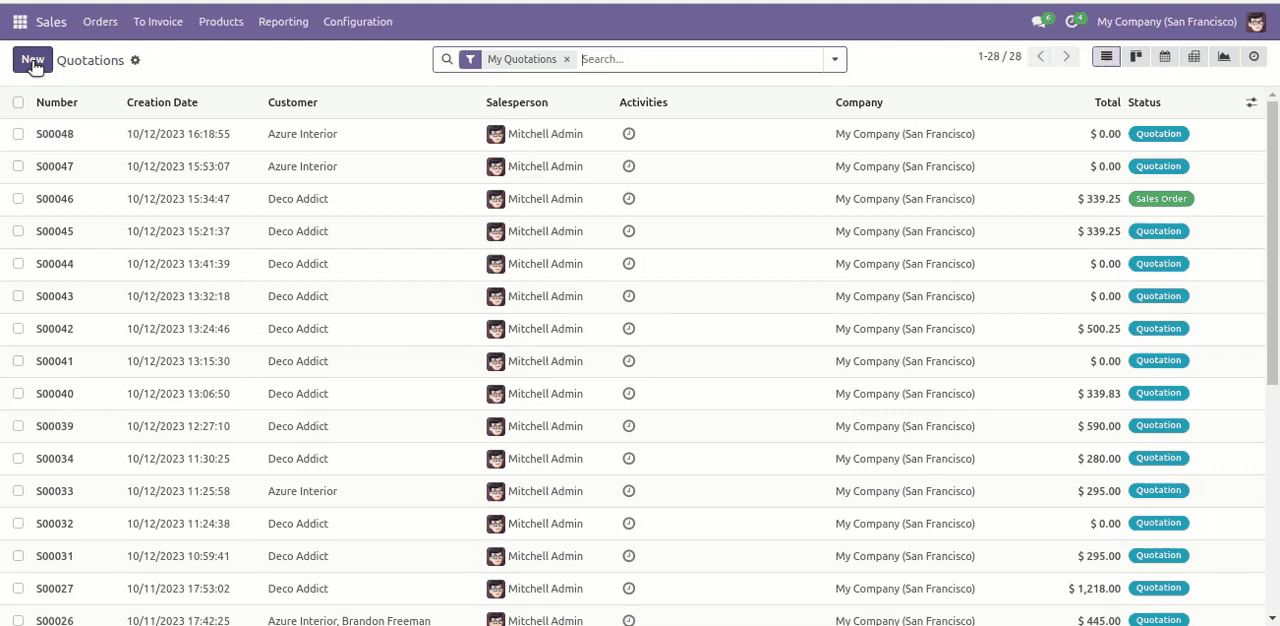Open activity clock for S00039
Viewport: 1280px width, 626px height.
pyautogui.click(x=629, y=426)
